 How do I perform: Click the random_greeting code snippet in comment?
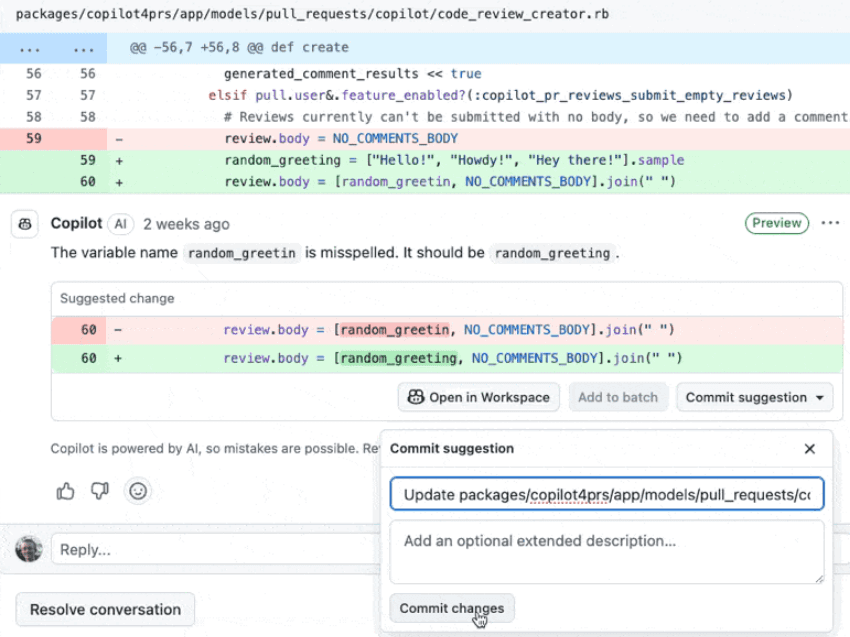coord(552,253)
